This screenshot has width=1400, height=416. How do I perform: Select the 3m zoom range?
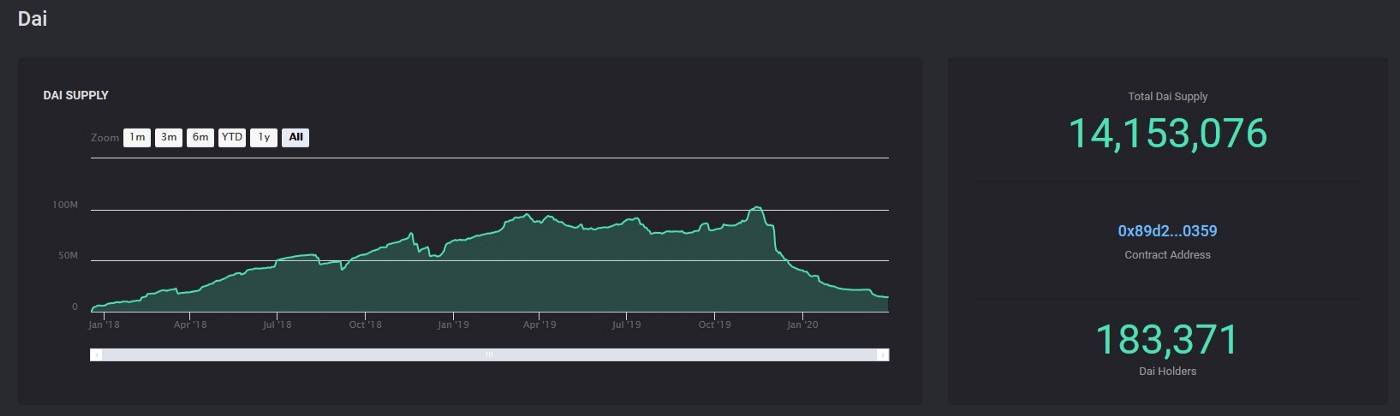click(169, 137)
